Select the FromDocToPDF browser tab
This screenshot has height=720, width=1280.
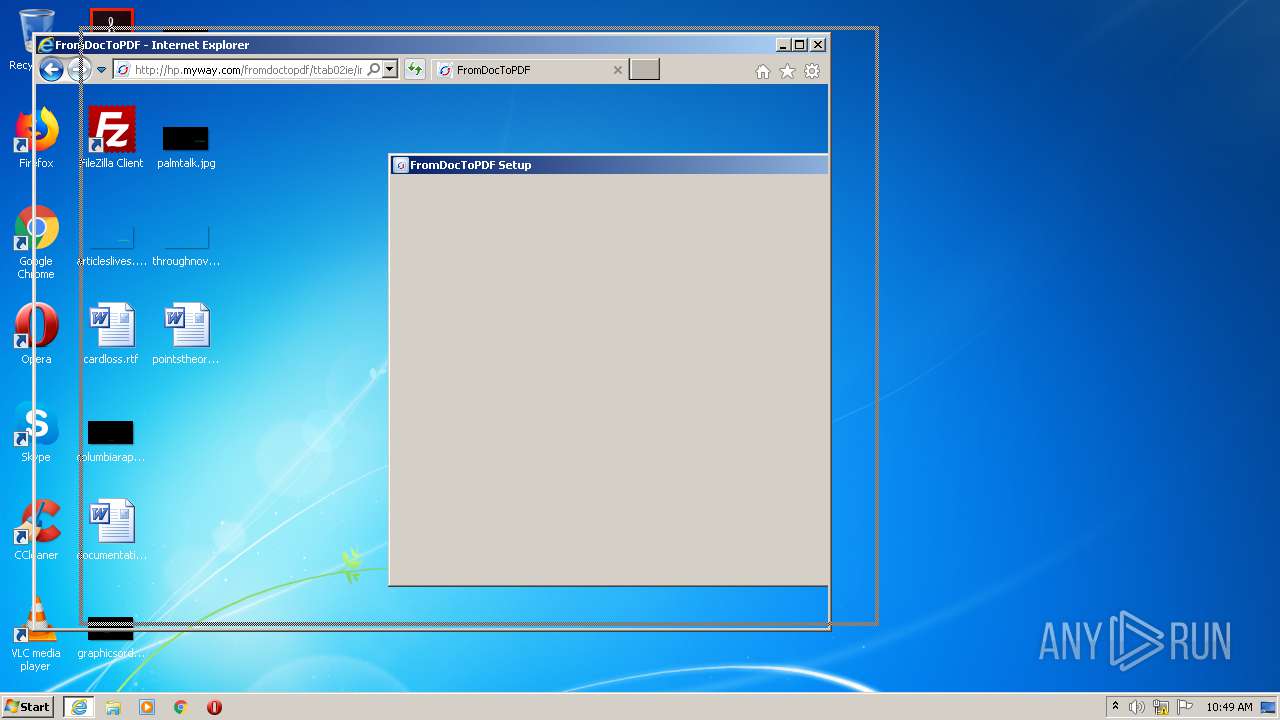click(530, 70)
